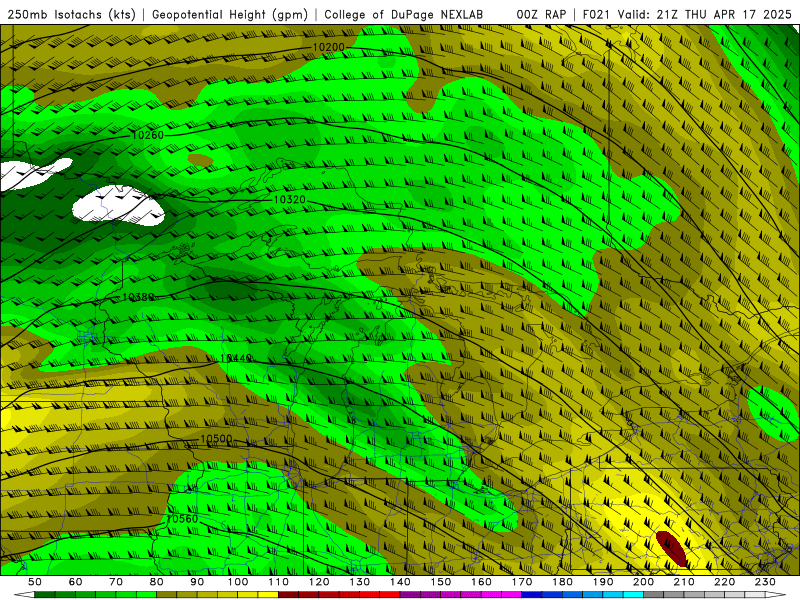The width and height of the screenshot is (800, 600).
Task: Click the 50 kt colorbar label
Action: [35, 582]
